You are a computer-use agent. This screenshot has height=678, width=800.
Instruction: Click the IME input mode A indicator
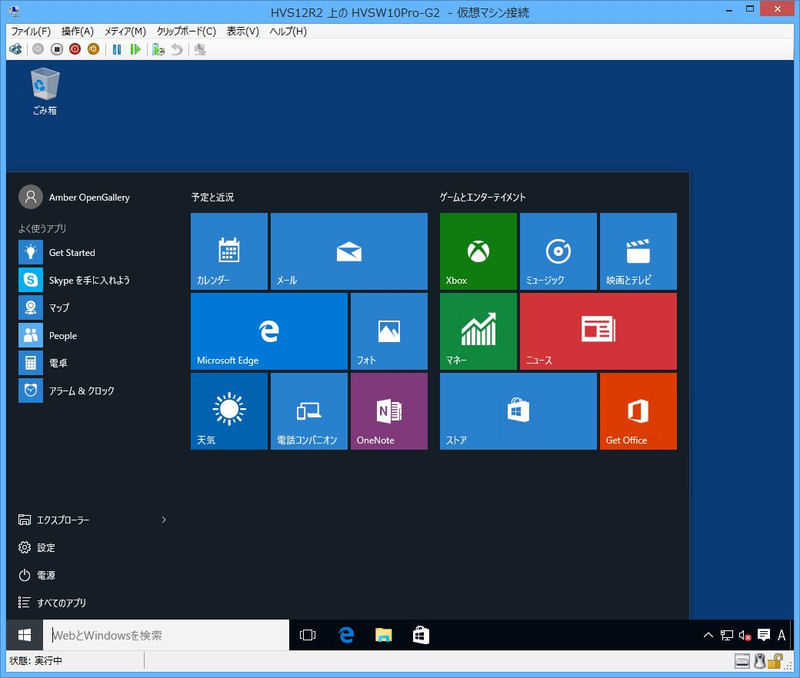(781, 635)
